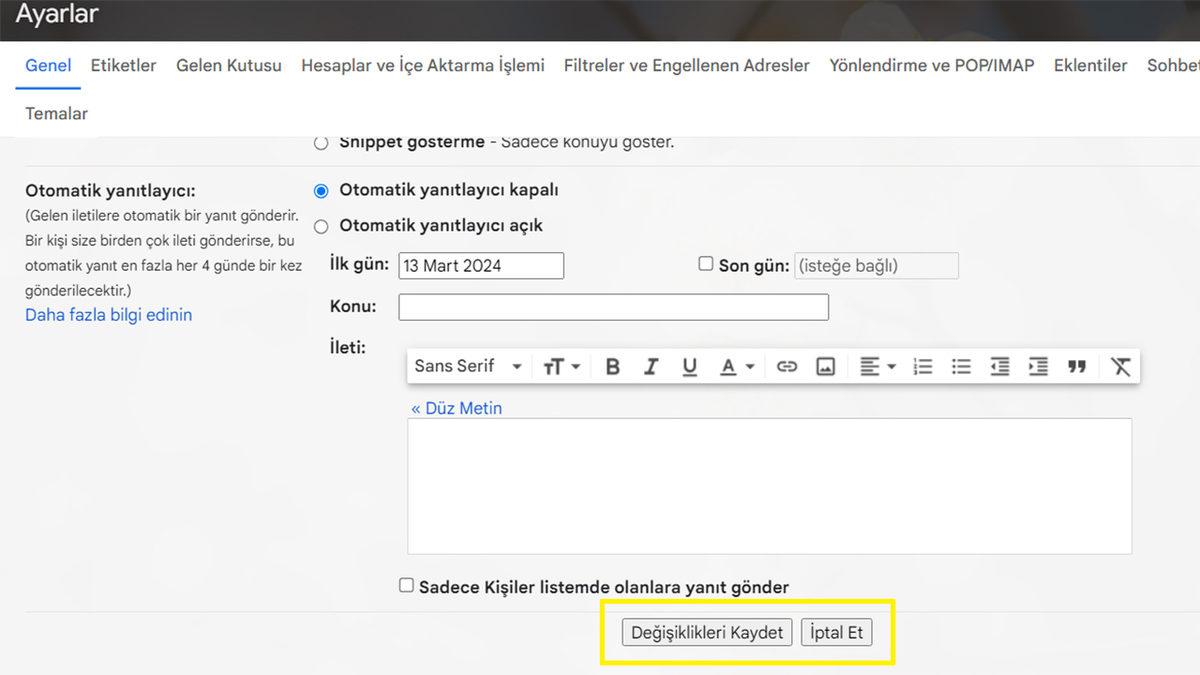Open the 'Yönlendirme ve POP/IMAP' settings tab
1200x675 pixels.
931,65
